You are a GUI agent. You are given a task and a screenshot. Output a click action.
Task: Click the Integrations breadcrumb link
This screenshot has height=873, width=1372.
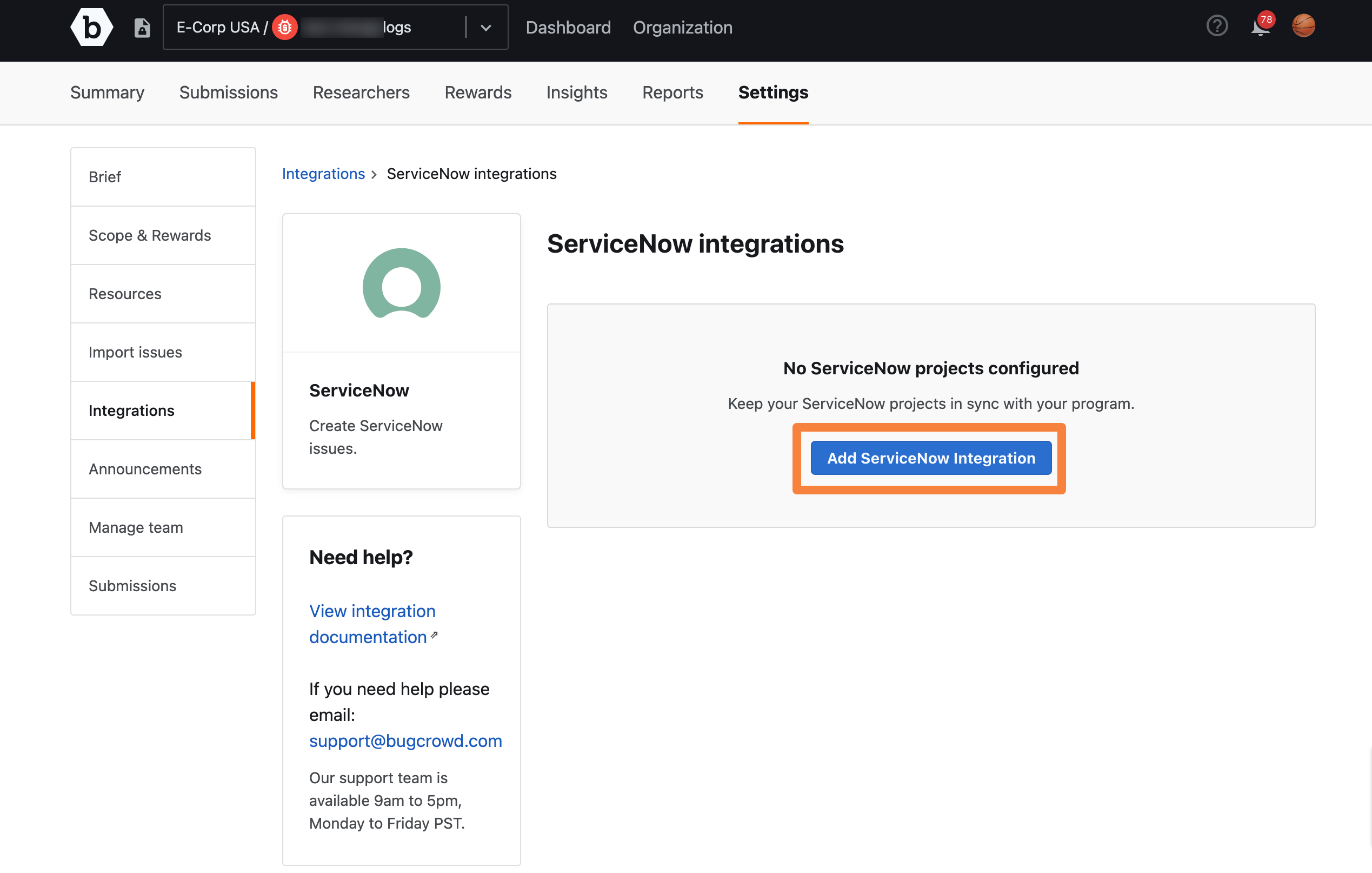323,174
